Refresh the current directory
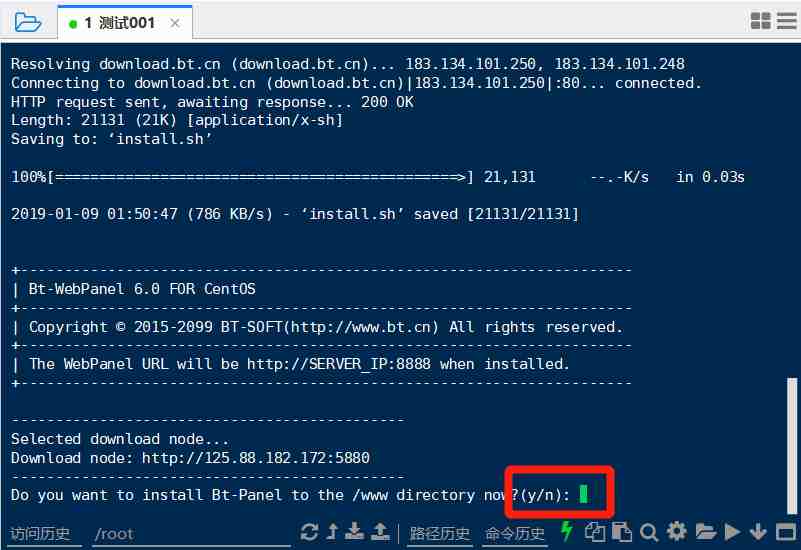801x550 pixels. click(x=309, y=532)
